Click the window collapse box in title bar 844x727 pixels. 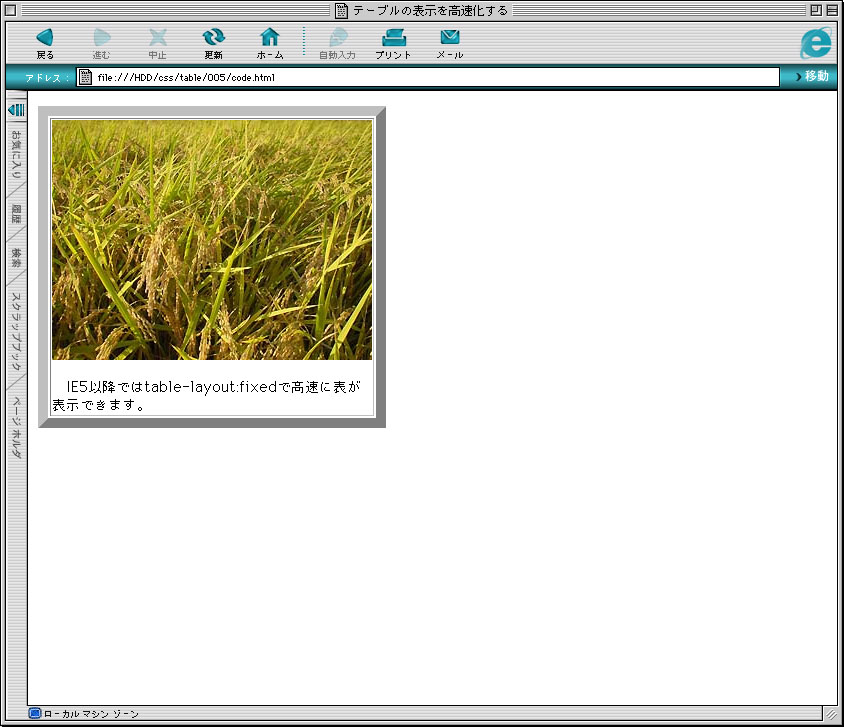tap(832, 10)
